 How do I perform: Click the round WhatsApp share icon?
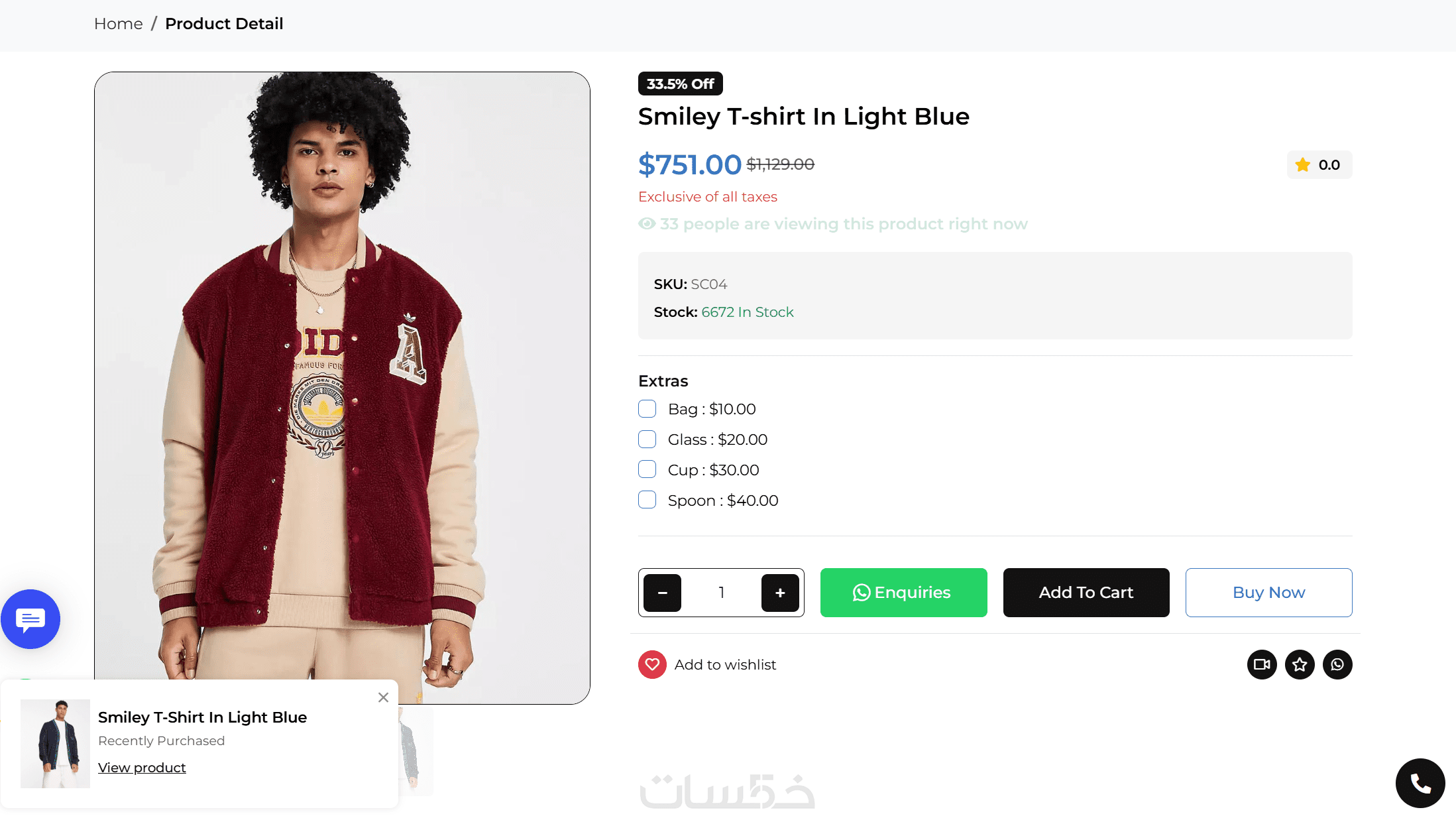tap(1337, 664)
